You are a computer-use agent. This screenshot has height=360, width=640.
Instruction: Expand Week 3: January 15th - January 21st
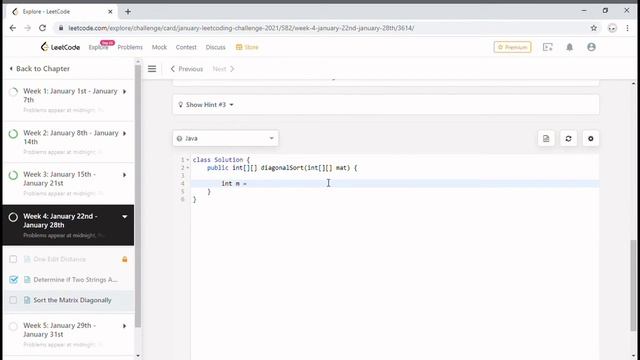tap(124, 175)
